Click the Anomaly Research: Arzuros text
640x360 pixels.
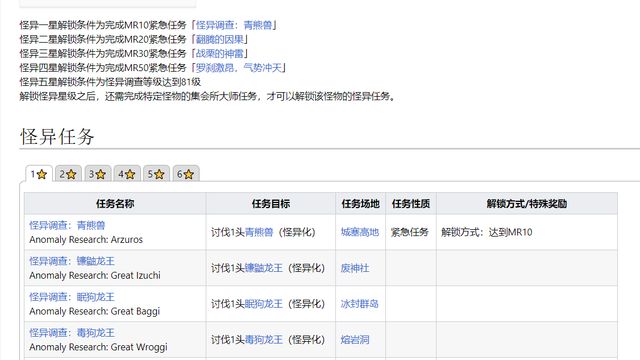click(86, 240)
